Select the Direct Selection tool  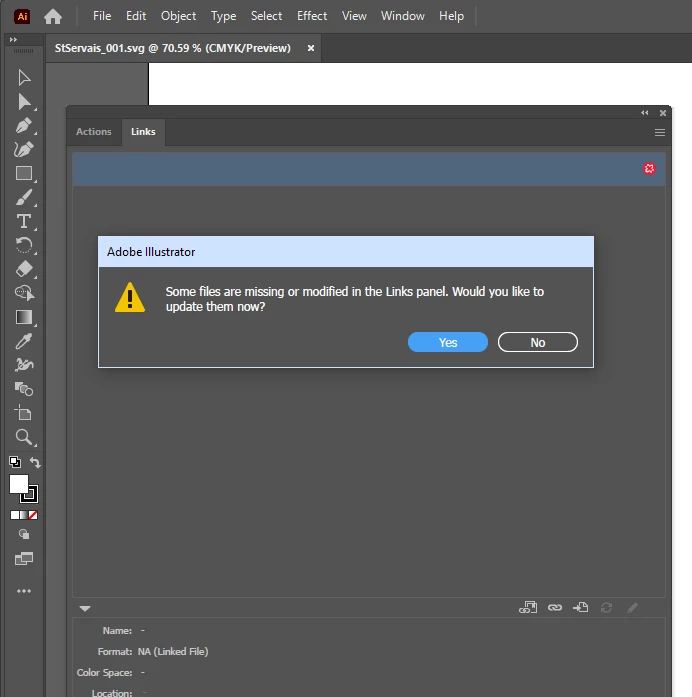[x=24, y=102]
